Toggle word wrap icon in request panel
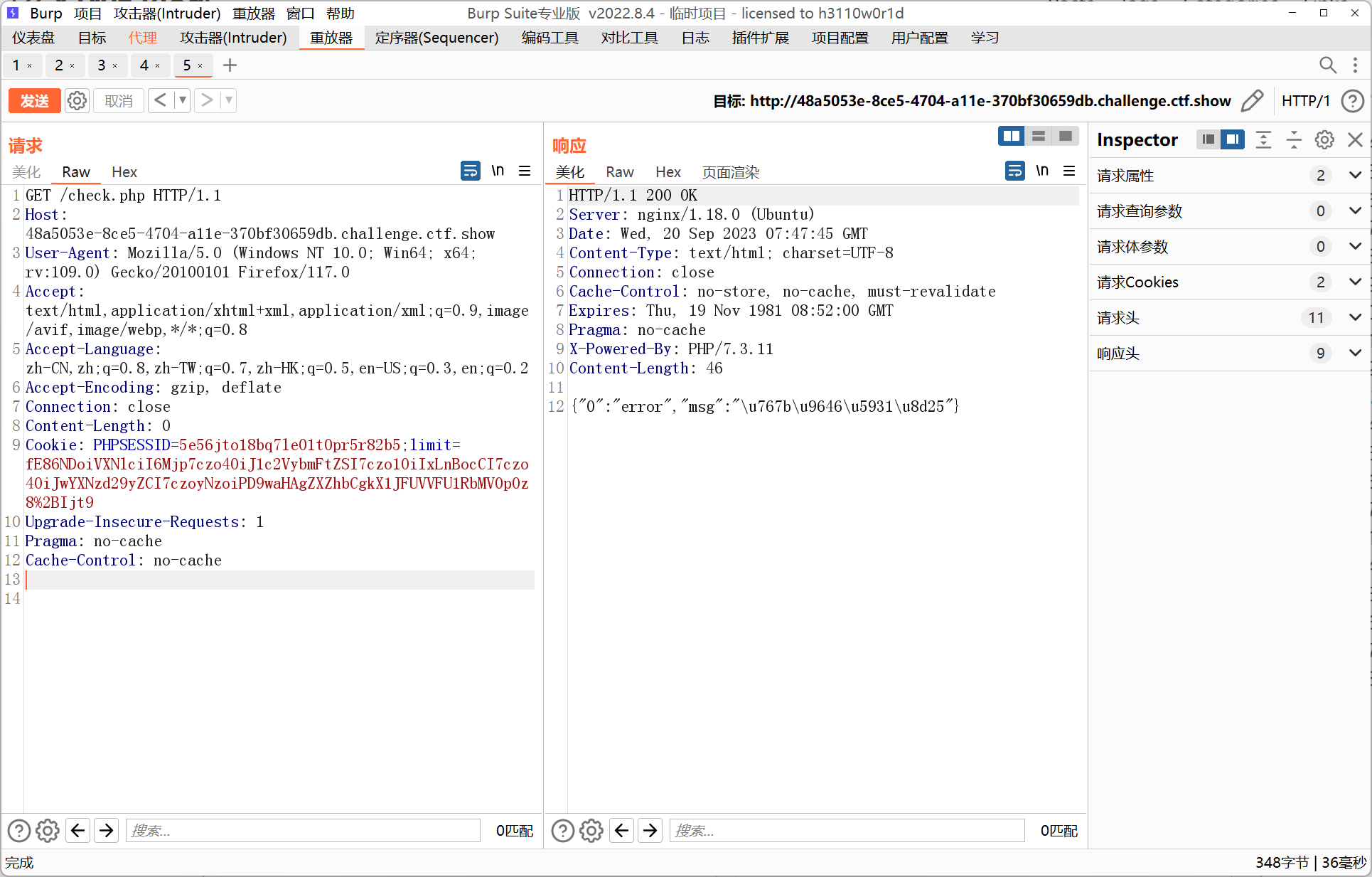 (470, 171)
